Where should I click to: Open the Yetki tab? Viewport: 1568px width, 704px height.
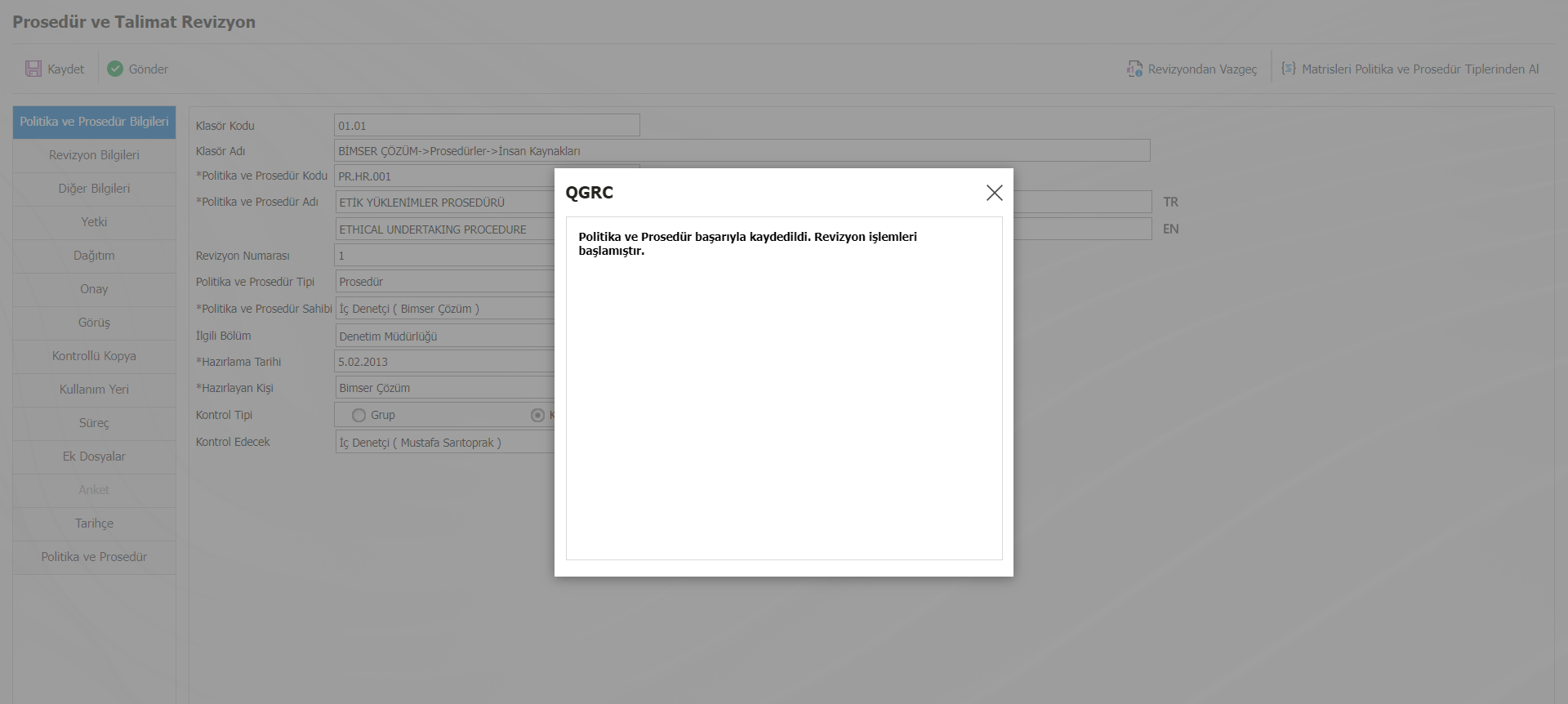[x=94, y=222]
